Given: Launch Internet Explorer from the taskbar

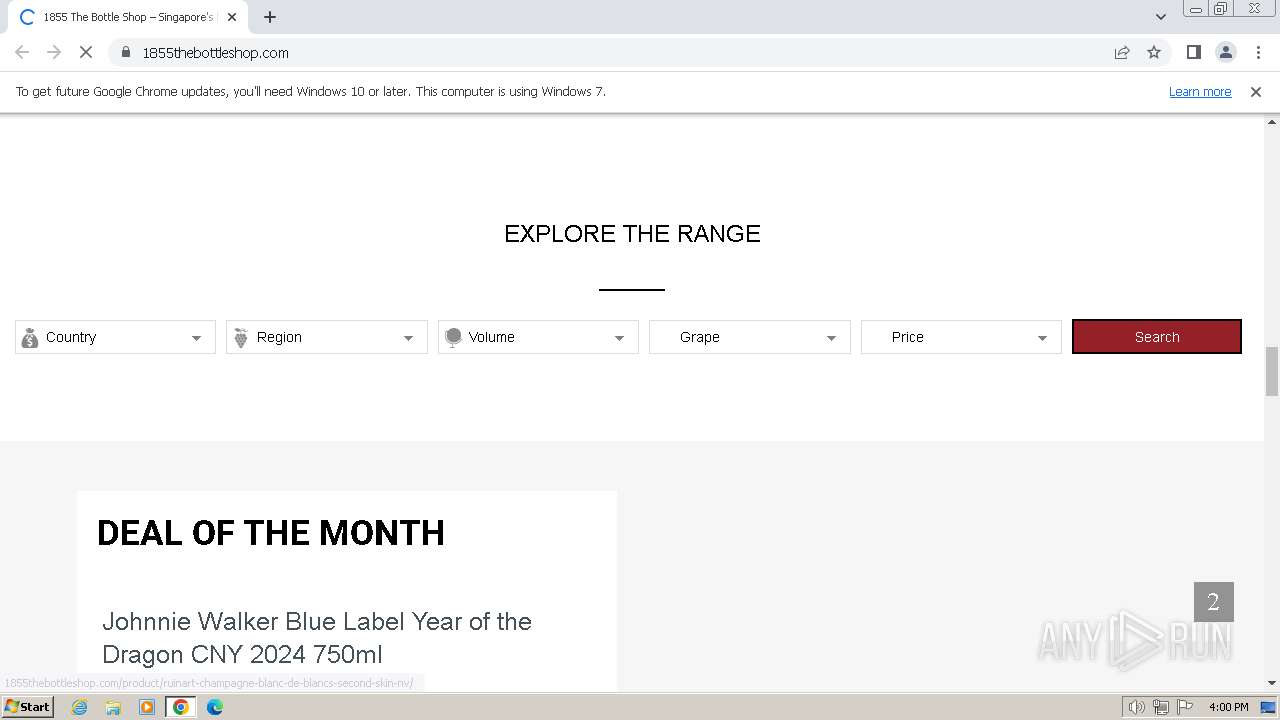Looking at the screenshot, I should coord(80,707).
